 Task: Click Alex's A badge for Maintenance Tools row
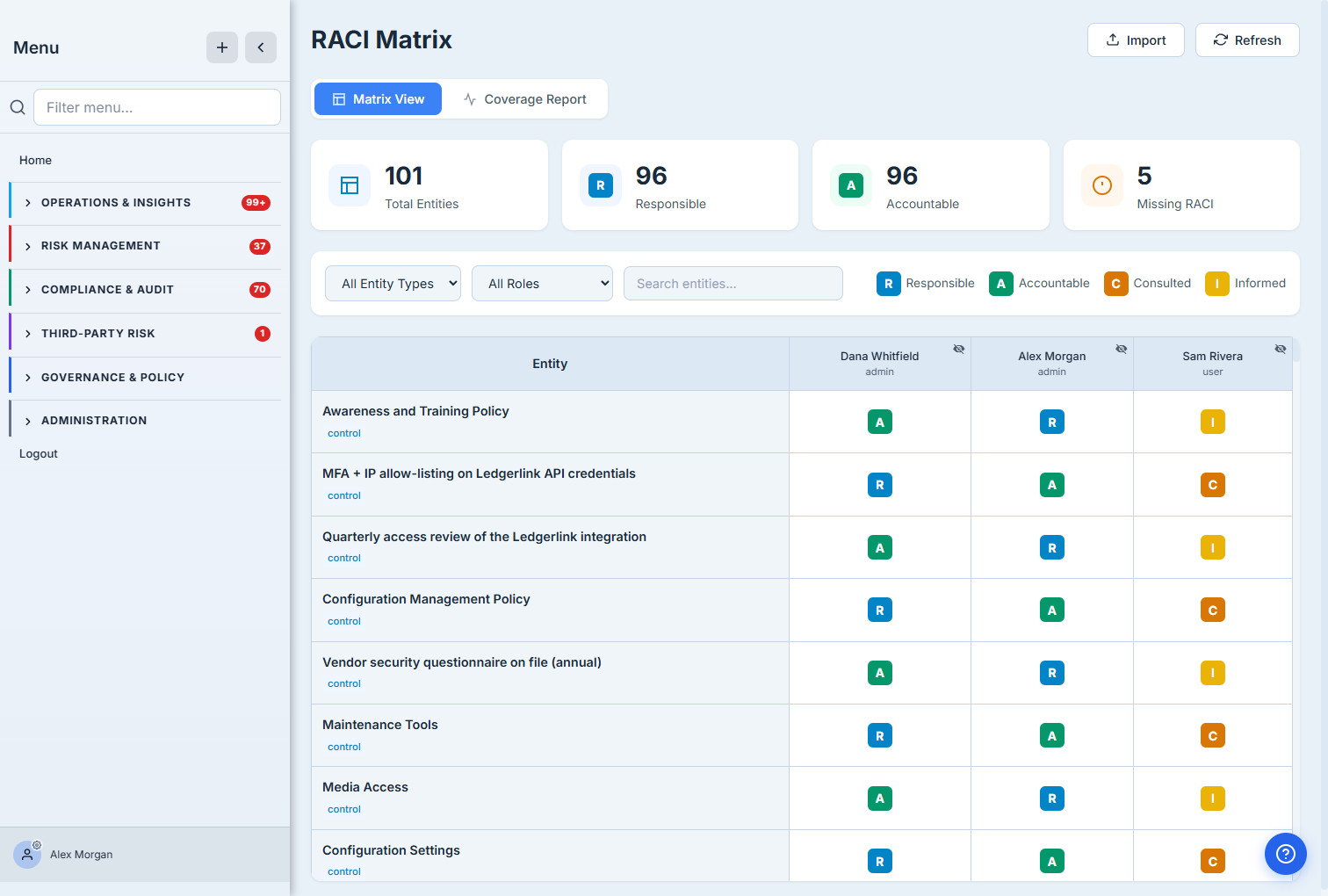coord(1052,736)
